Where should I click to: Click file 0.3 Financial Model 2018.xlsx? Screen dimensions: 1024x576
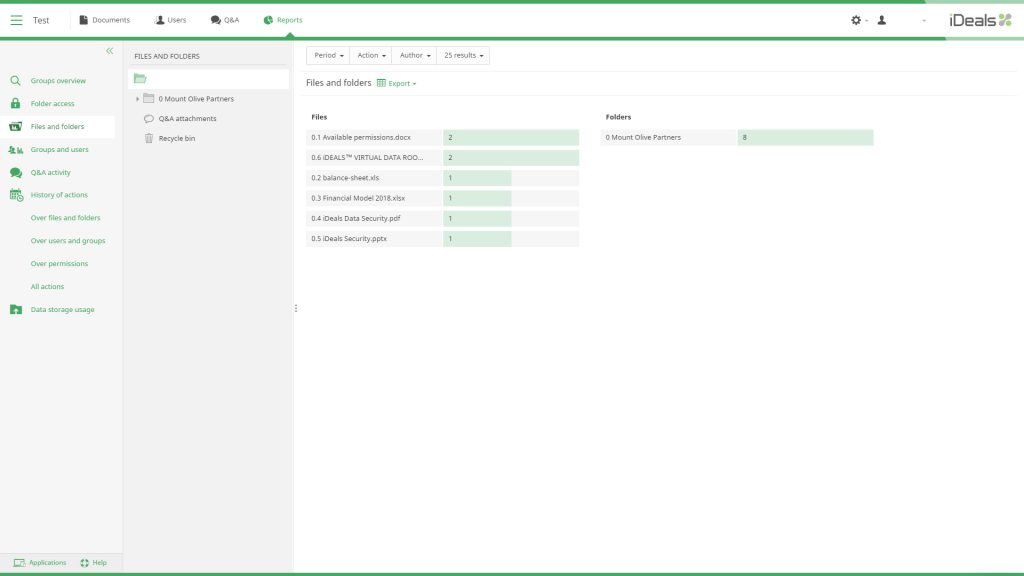coord(358,199)
